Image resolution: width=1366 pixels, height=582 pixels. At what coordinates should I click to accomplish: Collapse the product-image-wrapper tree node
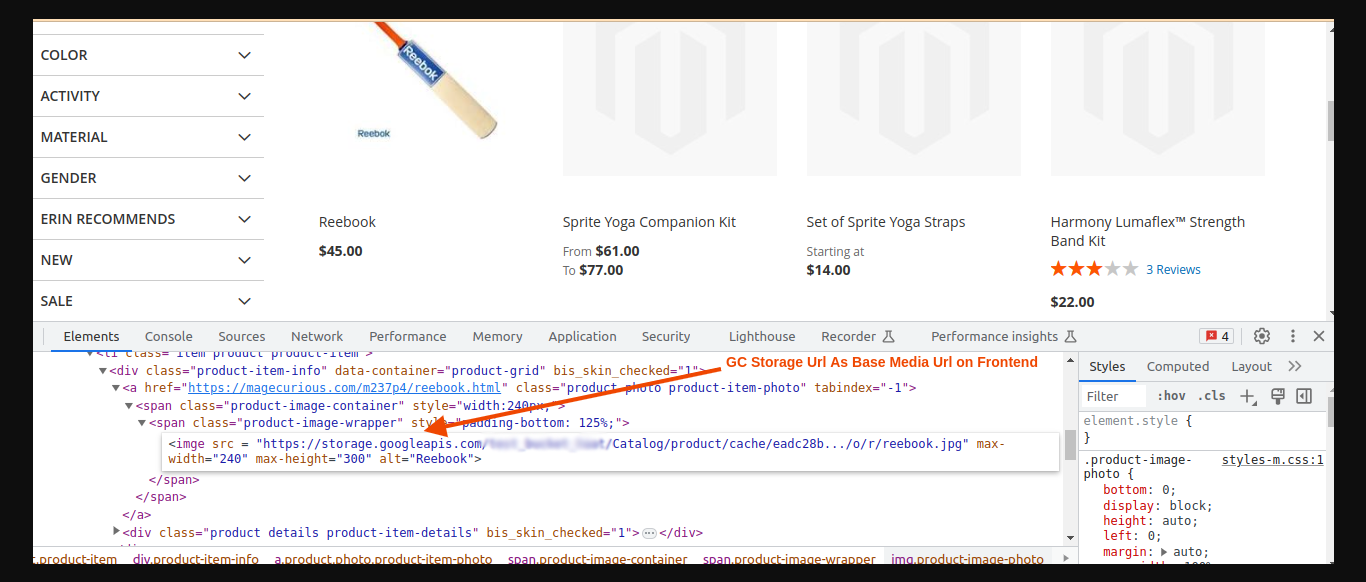click(x=143, y=422)
